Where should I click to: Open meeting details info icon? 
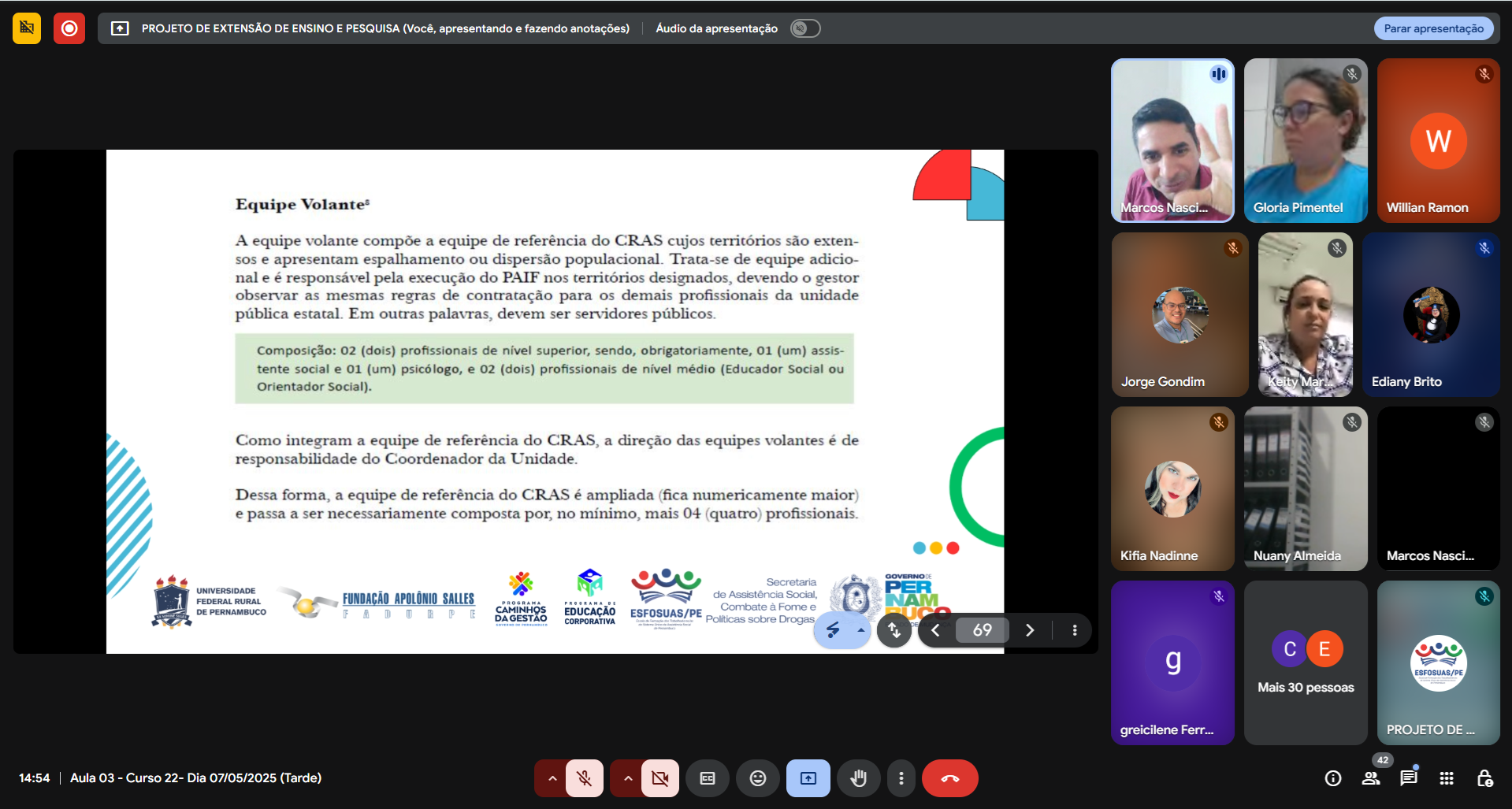tap(1332, 778)
